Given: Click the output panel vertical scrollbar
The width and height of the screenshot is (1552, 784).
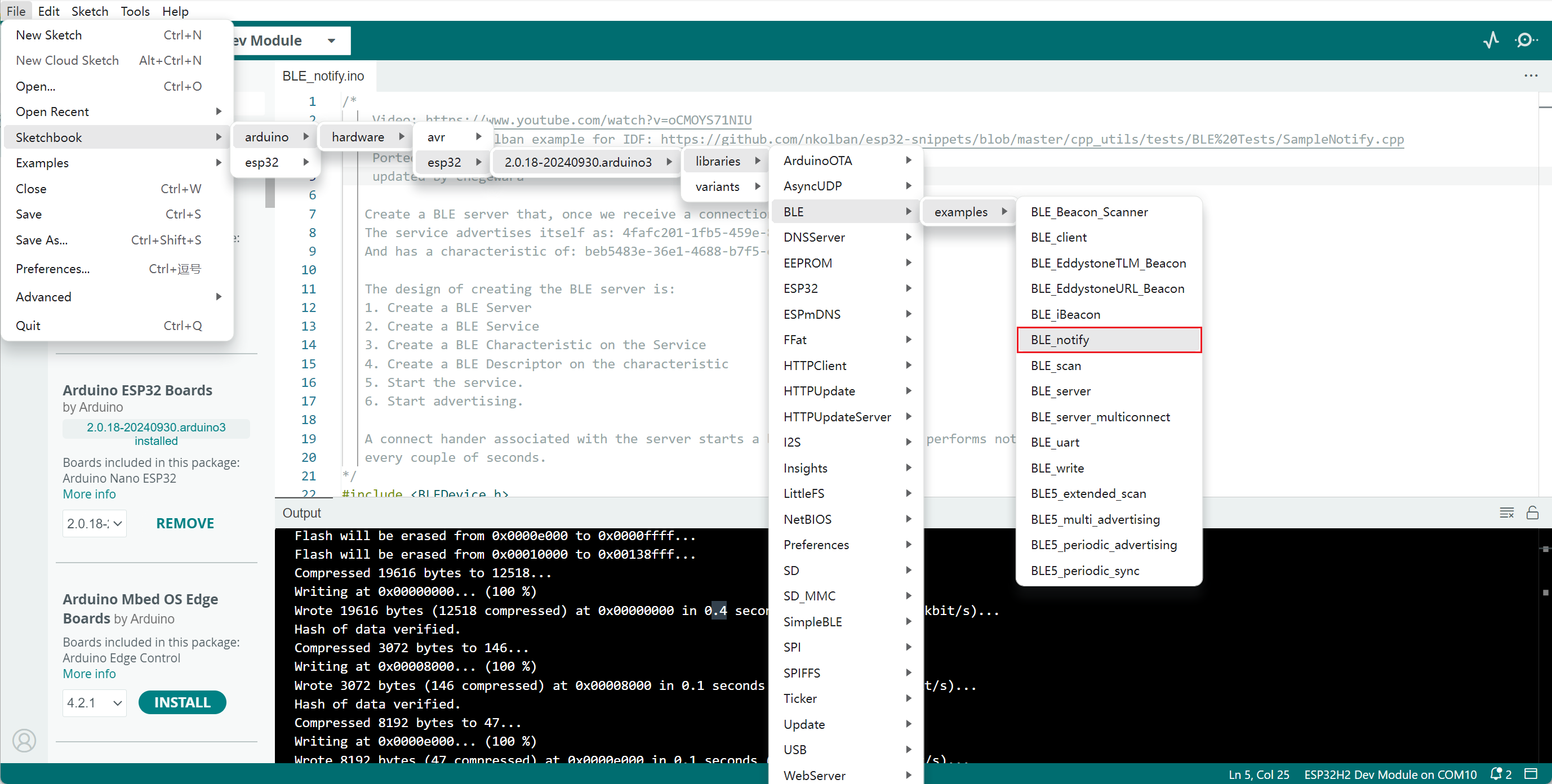Looking at the screenshot, I should pyautogui.click(x=1545, y=645).
